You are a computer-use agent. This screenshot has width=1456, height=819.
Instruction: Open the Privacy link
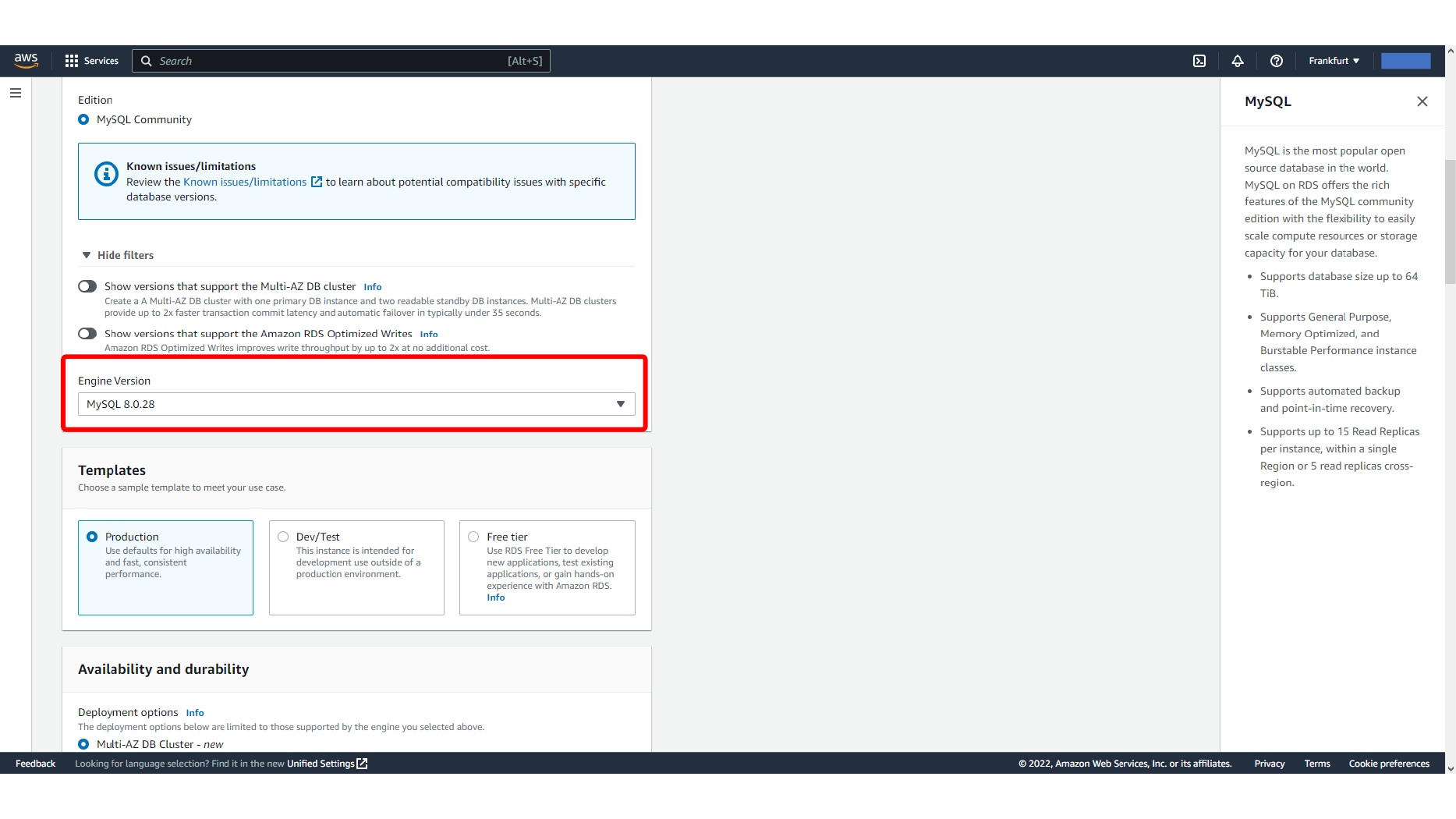(x=1270, y=764)
